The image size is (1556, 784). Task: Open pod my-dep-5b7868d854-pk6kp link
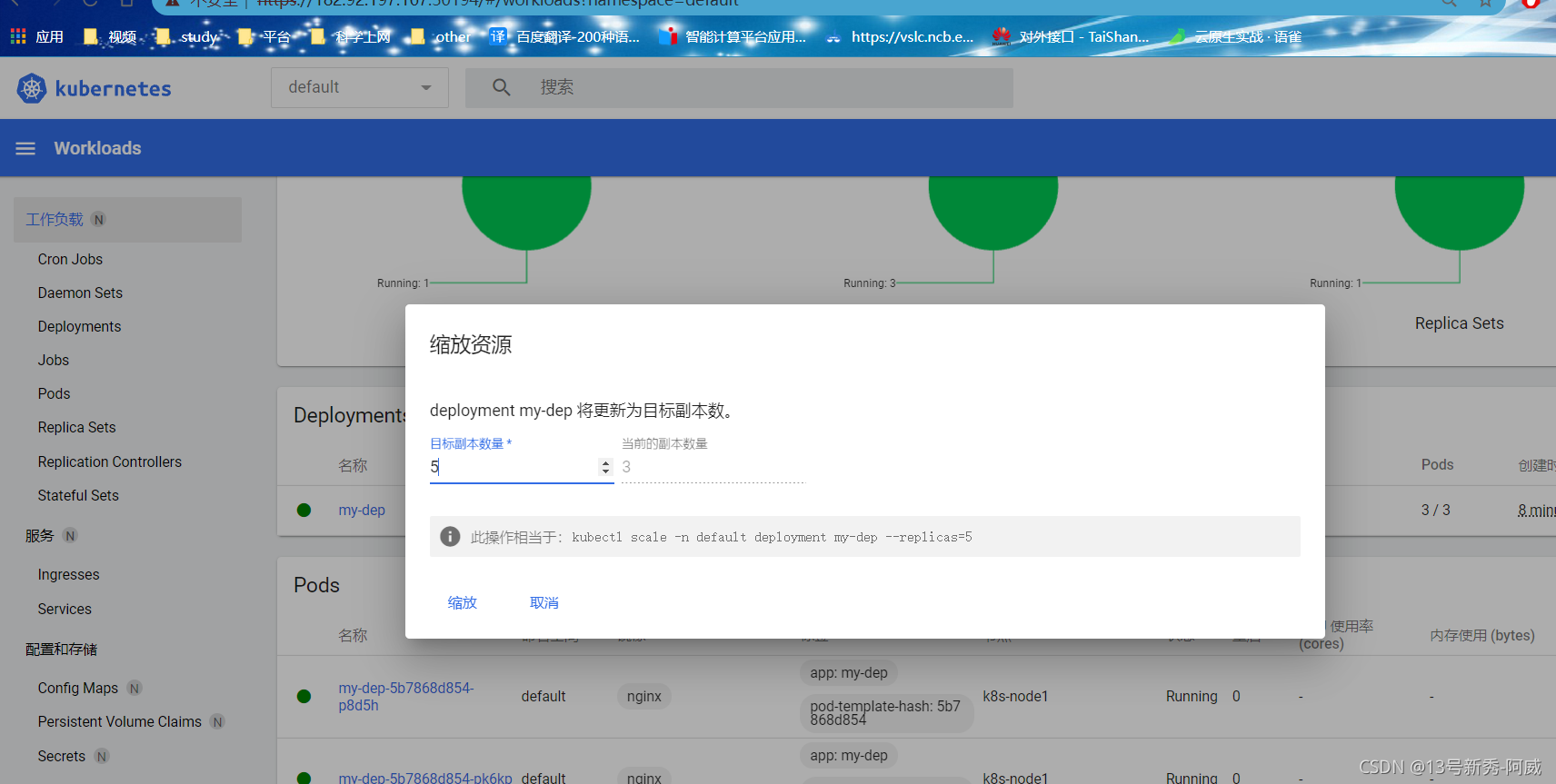[x=425, y=778]
